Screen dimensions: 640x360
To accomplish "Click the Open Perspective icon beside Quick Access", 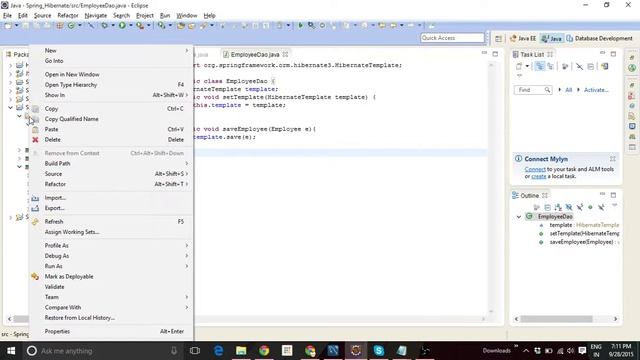I will point(498,38).
